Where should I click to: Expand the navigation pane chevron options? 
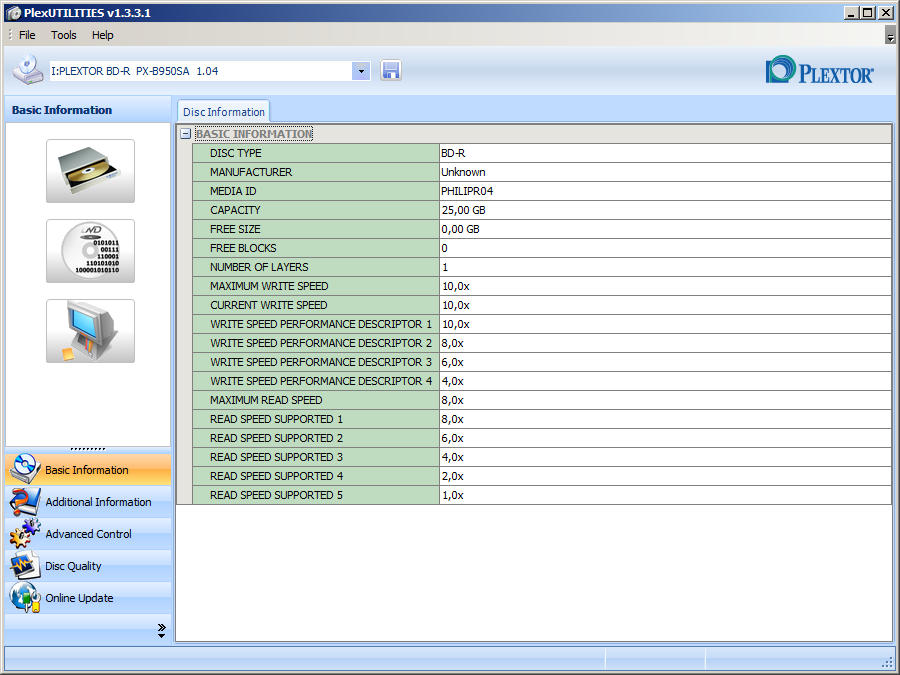click(161, 630)
